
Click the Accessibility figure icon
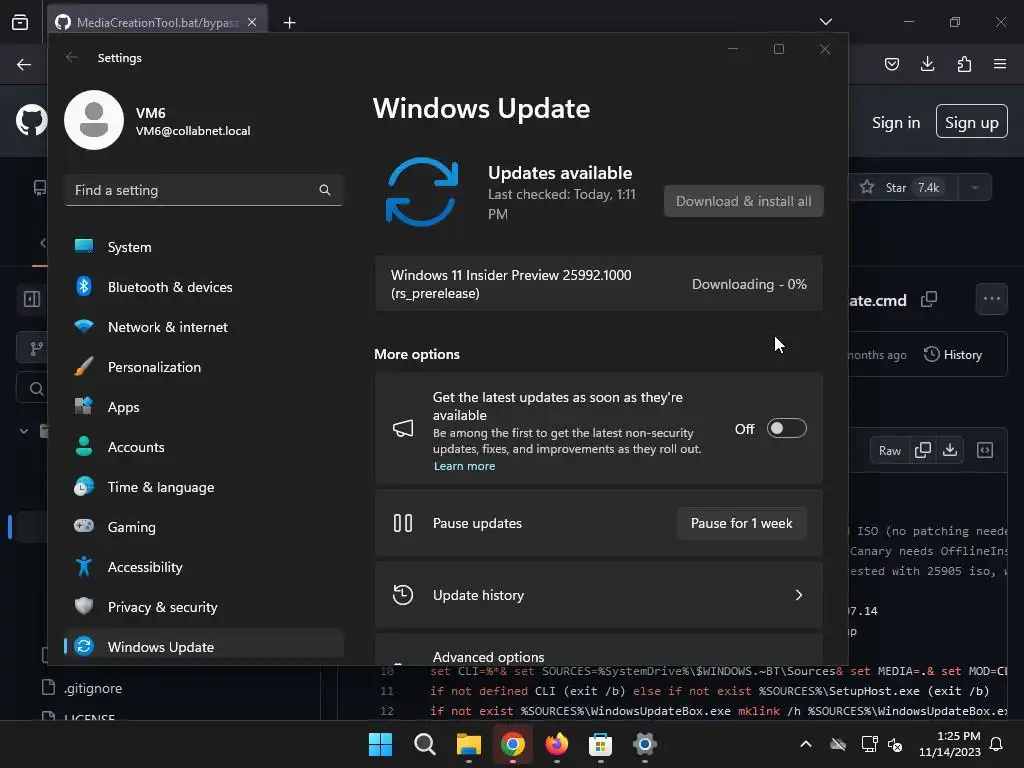(x=84, y=566)
